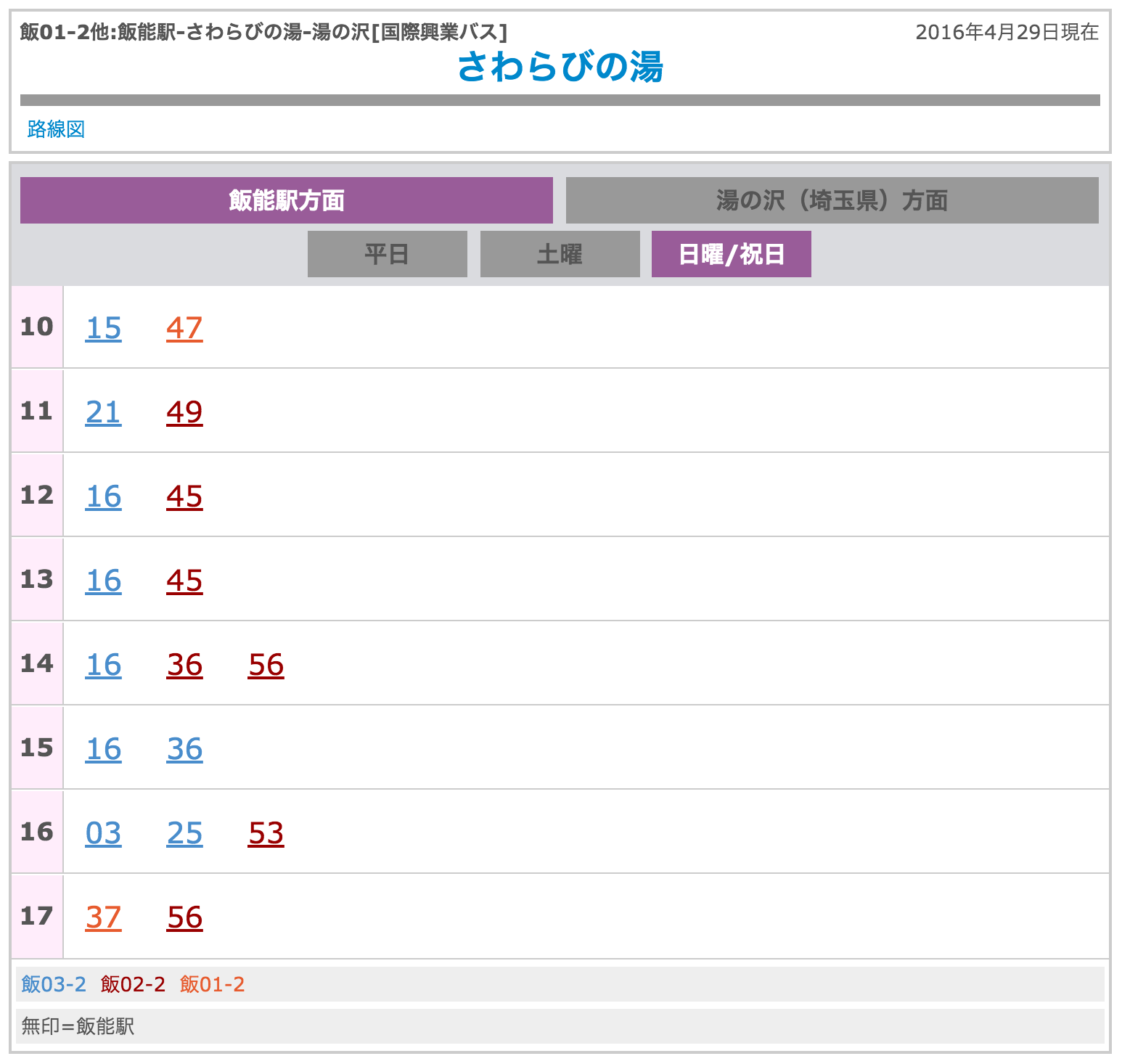Click the 17:56 last departure
Image resolution: width=1122 pixels, height=1064 pixels.
pyautogui.click(x=184, y=917)
